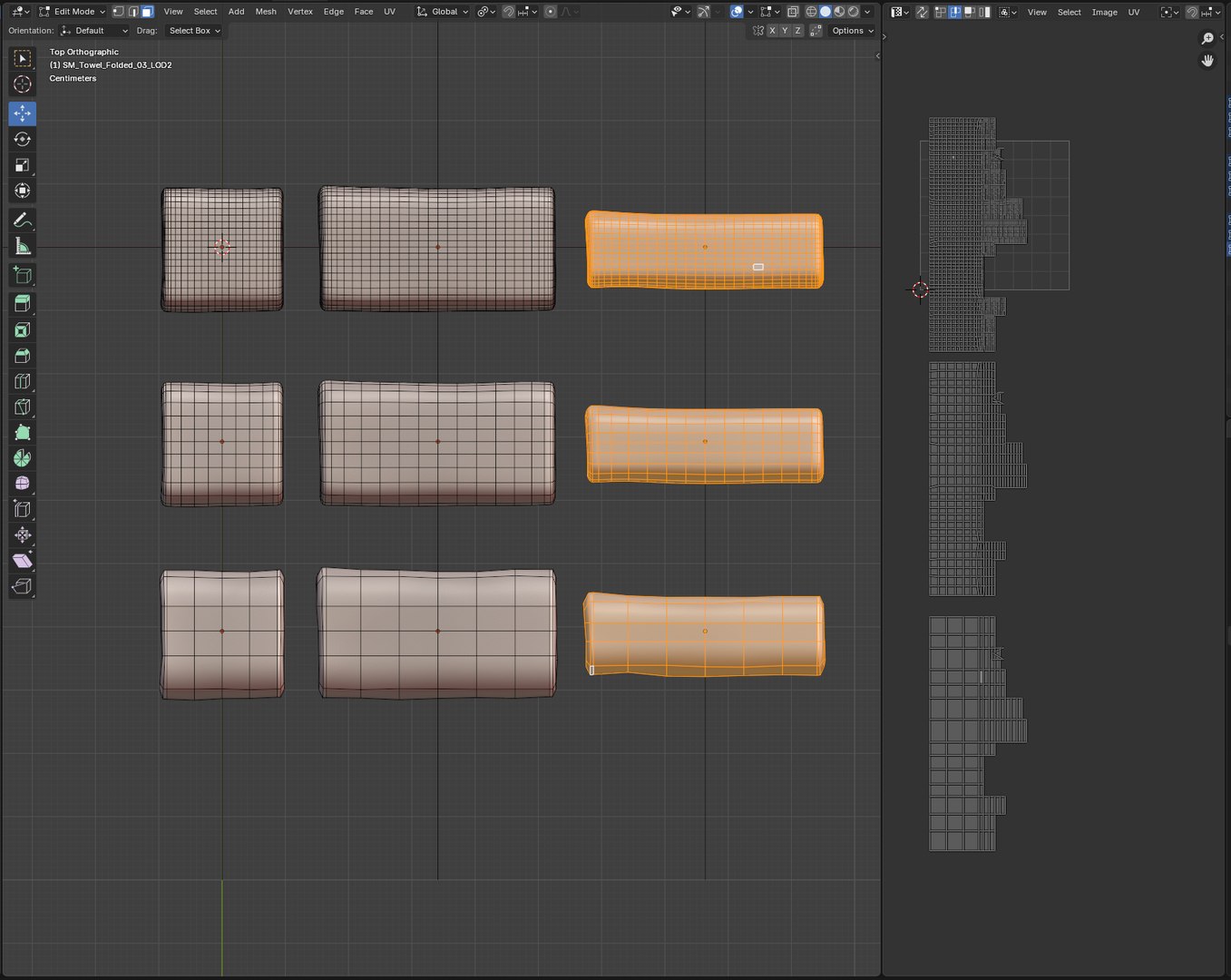The height and width of the screenshot is (980, 1231).
Task: Open the Edge menu
Action: point(334,12)
